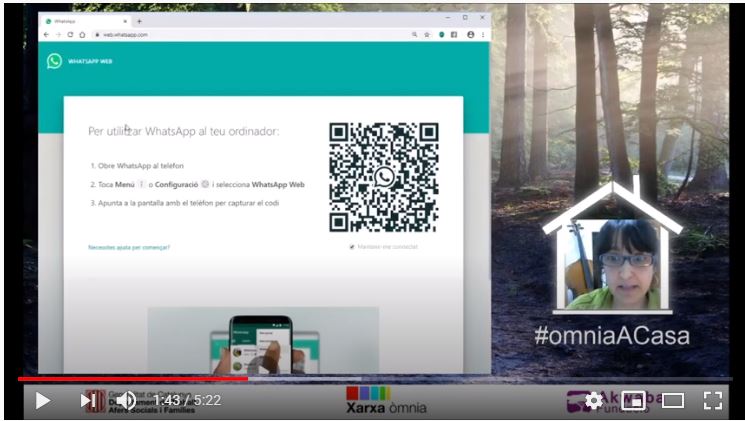This screenshot has height=421, width=745.
Task: Click the Xarxa Òmnia logo
Action: (386, 401)
